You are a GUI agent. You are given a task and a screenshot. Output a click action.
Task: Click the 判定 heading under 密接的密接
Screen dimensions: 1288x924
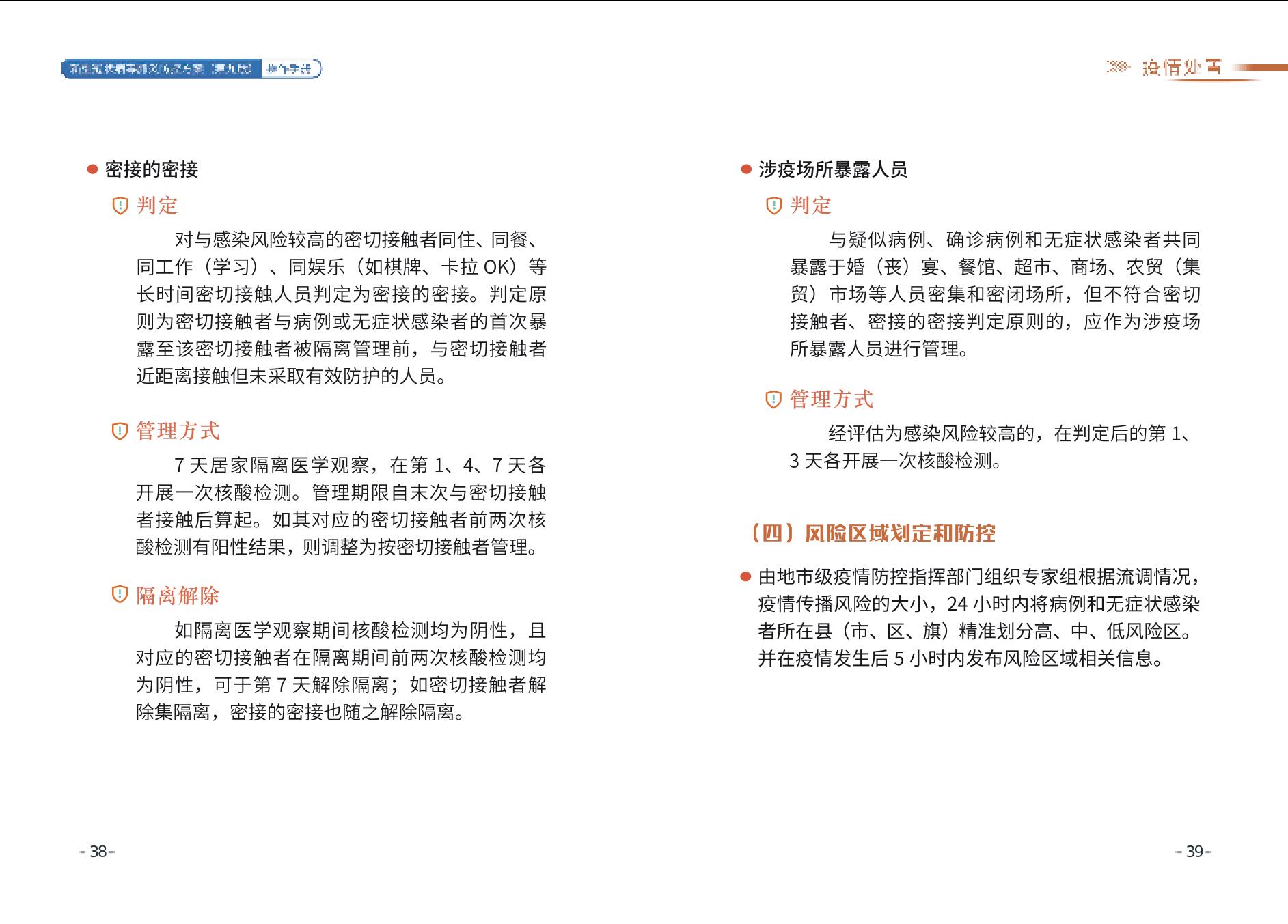tap(157, 206)
